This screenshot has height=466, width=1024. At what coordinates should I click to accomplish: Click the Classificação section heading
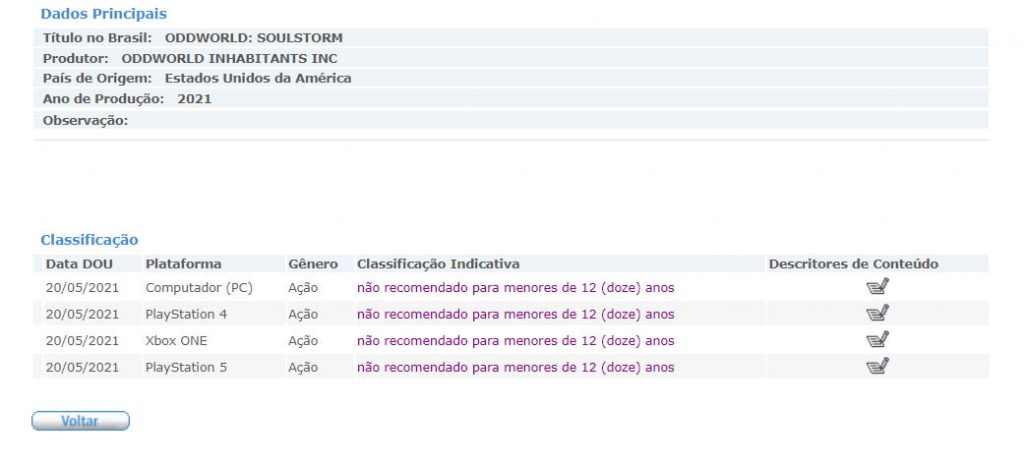(89, 240)
